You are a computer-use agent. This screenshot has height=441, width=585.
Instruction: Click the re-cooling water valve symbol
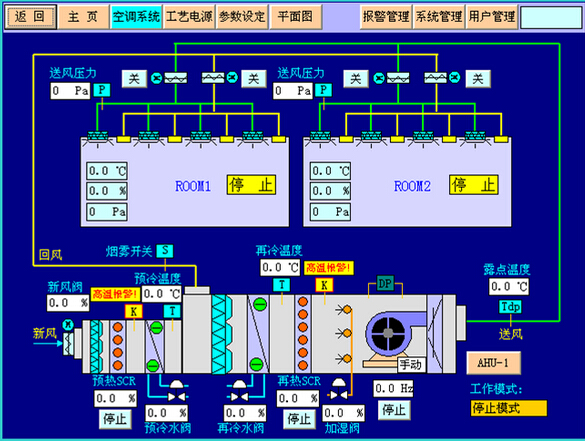click(x=239, y=391)
